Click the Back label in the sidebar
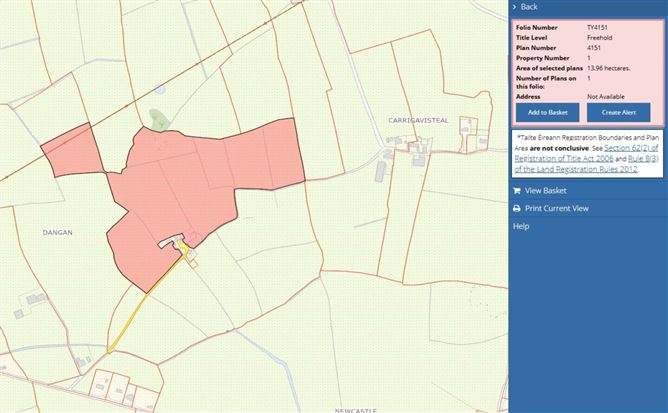Viewport: 668px width, 413px height. pos(529,7)
